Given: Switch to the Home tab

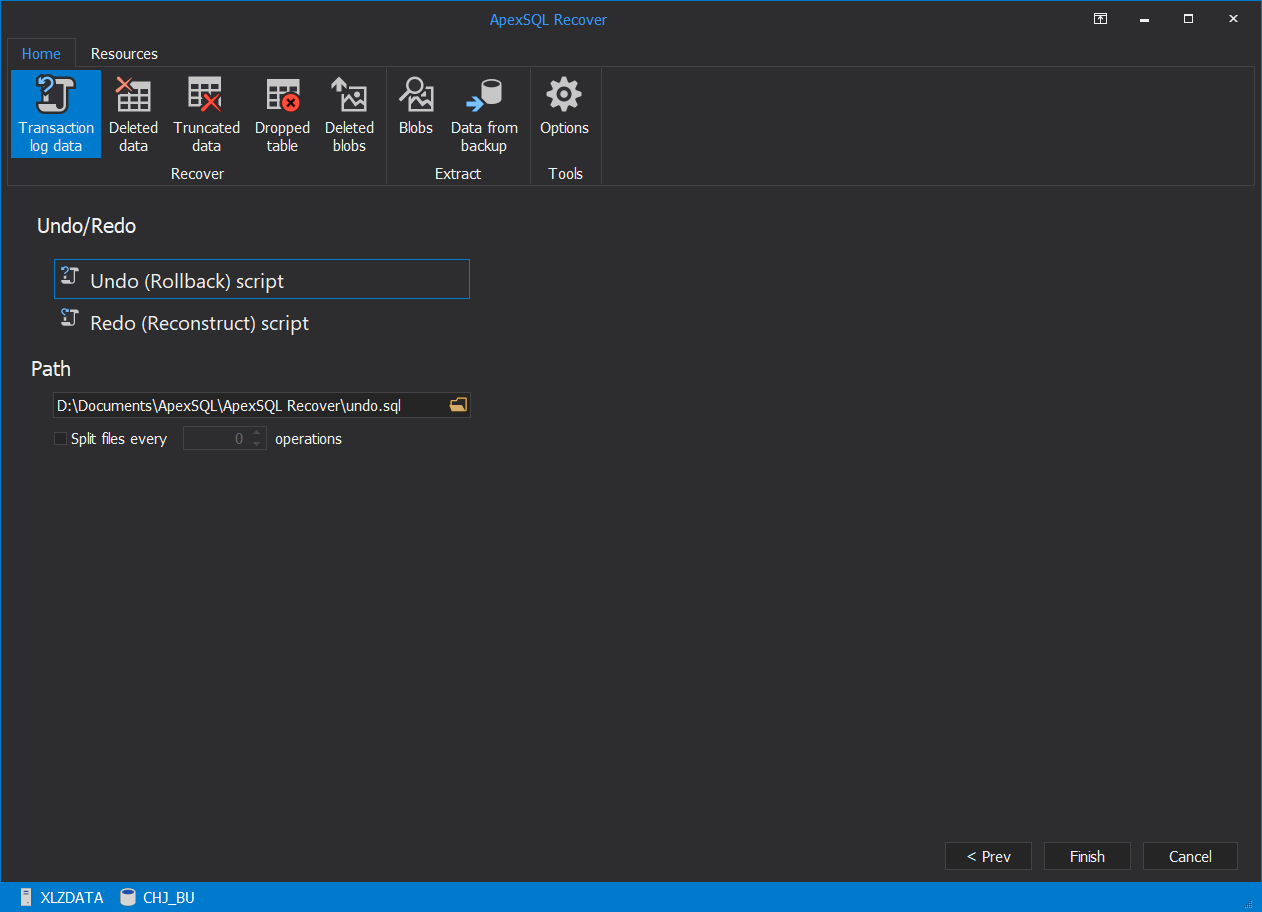Looking at the screenshot, I should click(x=41, y=54).
